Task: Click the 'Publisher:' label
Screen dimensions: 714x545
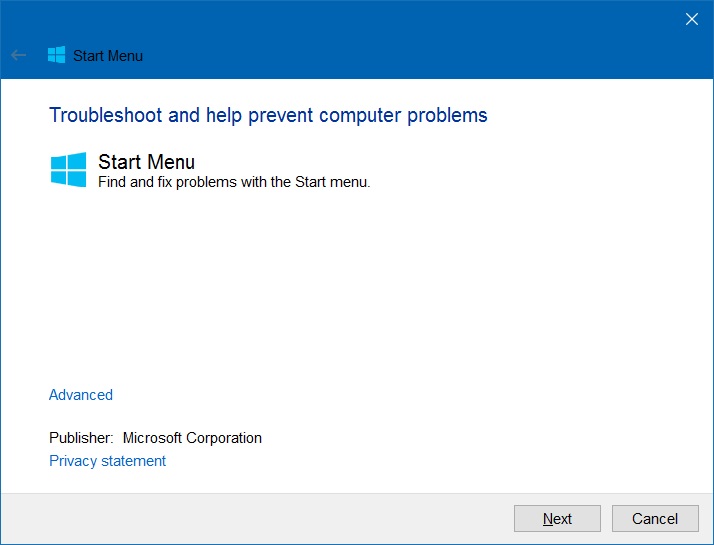Action: pyautogui.click(x=82, y=438)
